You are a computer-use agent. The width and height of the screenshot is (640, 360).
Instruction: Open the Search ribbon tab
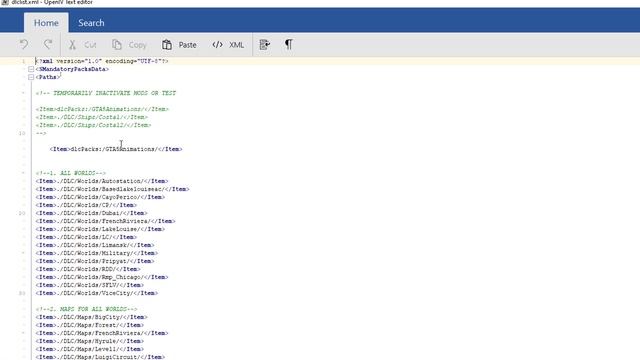pos(91,23)
